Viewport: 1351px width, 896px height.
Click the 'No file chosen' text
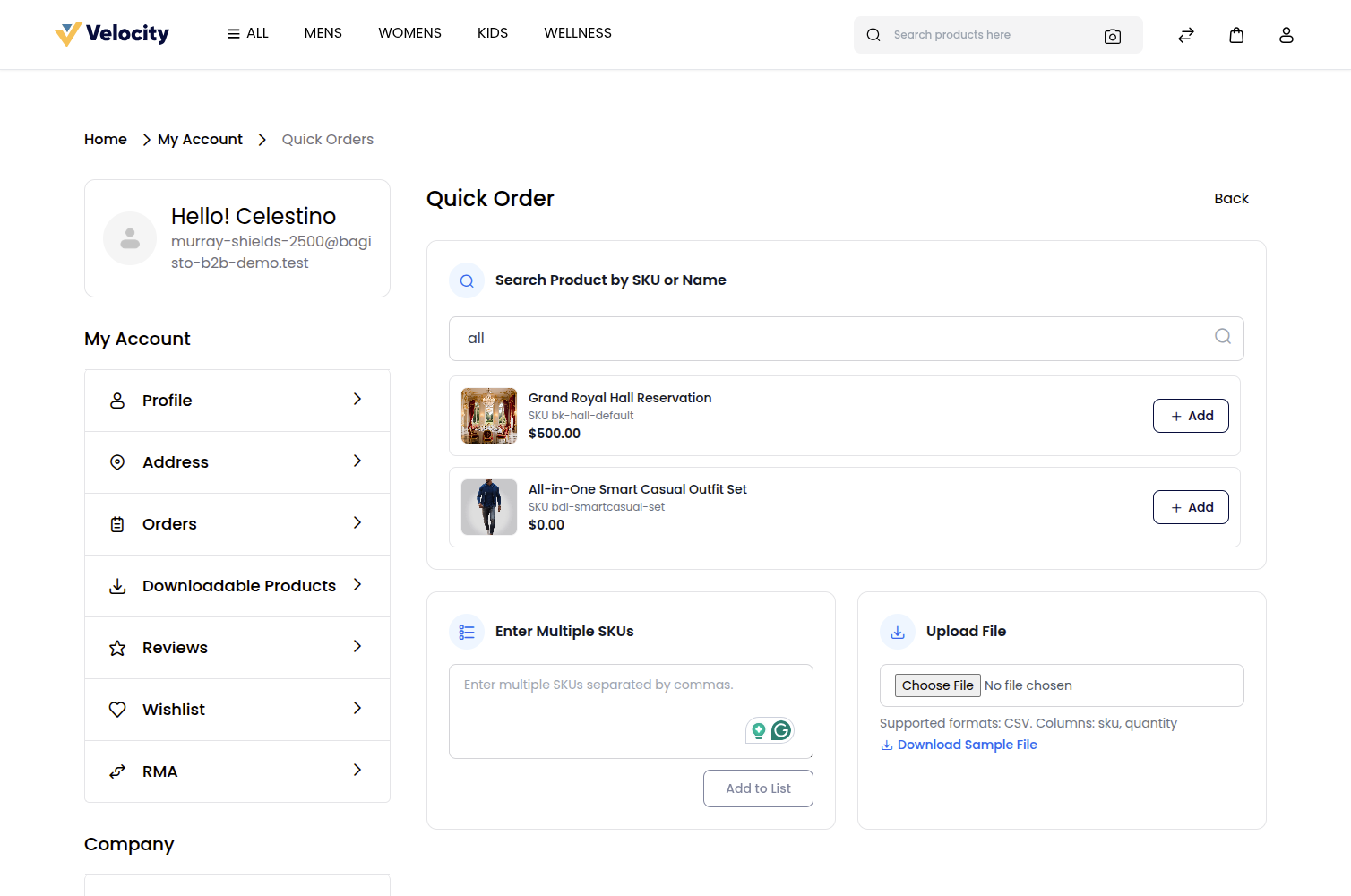pos(1028,685)
